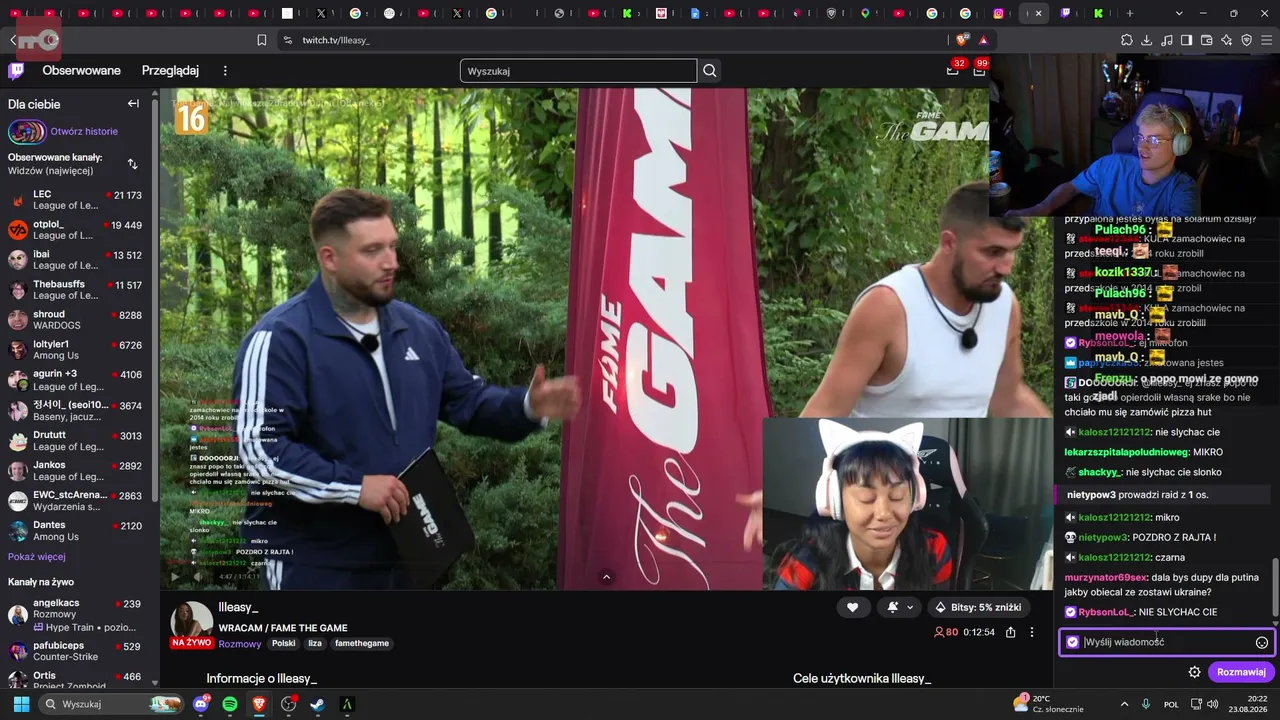Expand the browser tab search chevron

pyautogui.click(x=1179, y=13)
